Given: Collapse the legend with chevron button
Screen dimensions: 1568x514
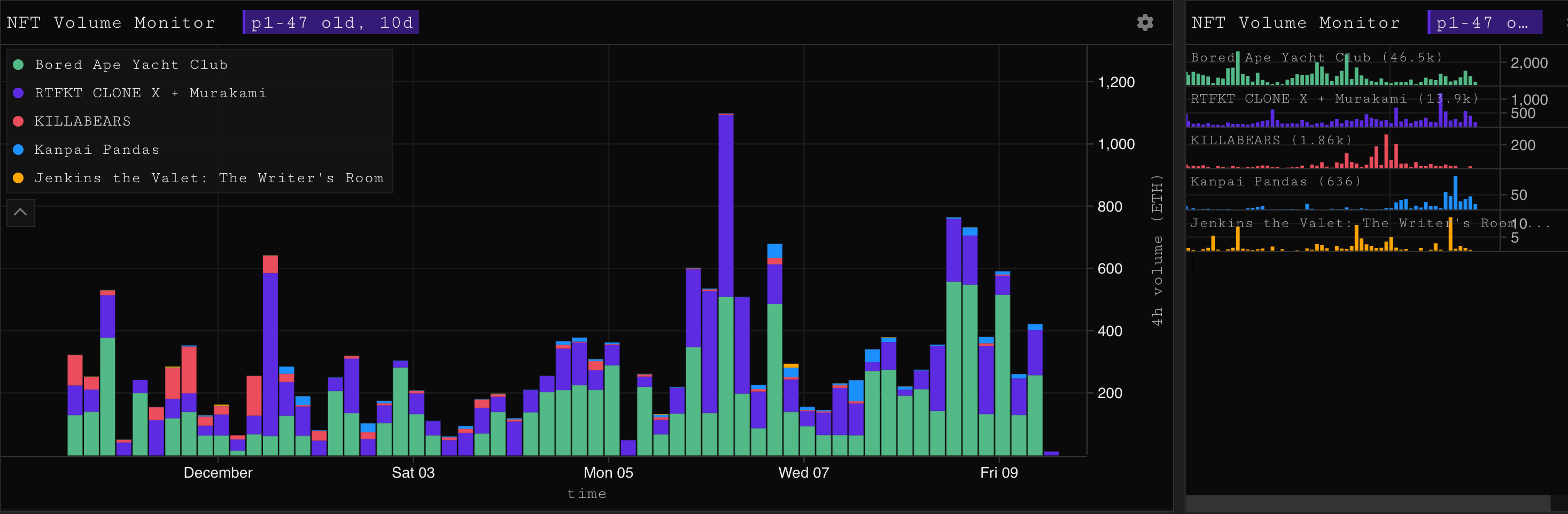Looking at the screenshot, I should tap(20, 212).
